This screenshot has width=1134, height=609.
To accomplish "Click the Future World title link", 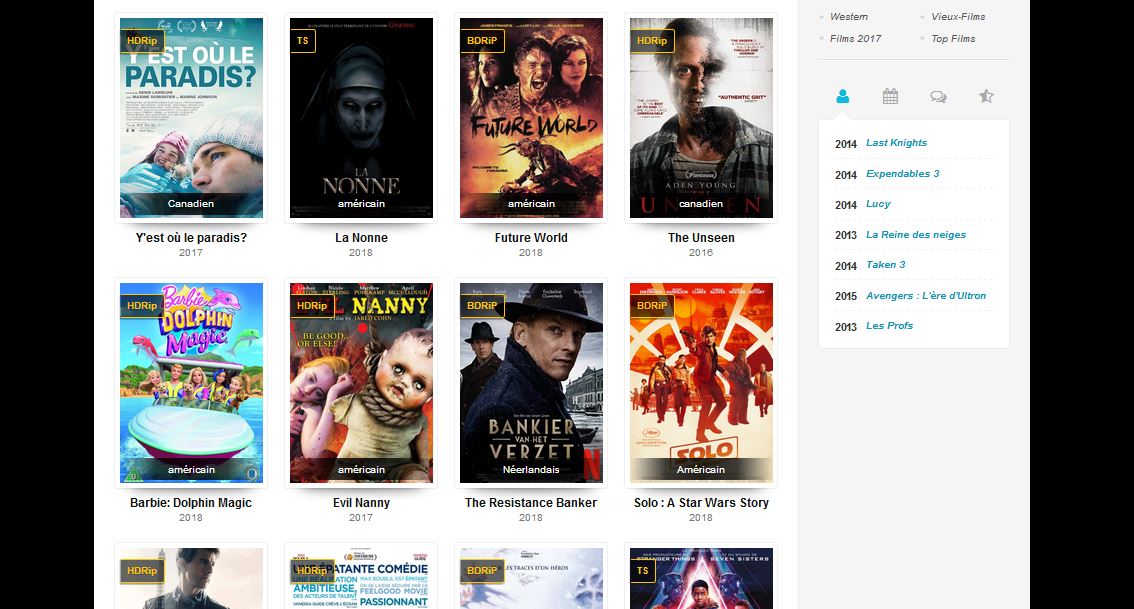I will 531,237.
